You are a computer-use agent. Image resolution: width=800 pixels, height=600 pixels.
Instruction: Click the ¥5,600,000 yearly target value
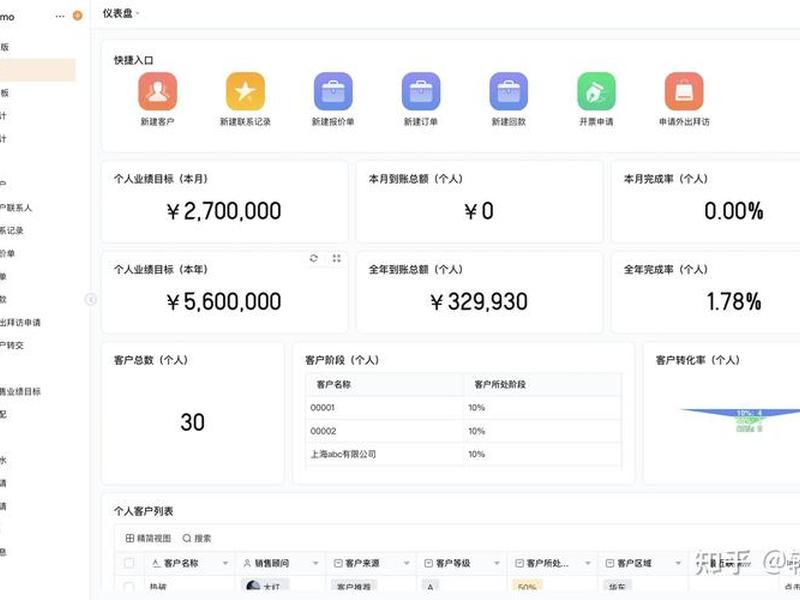[x=224, y=301]
